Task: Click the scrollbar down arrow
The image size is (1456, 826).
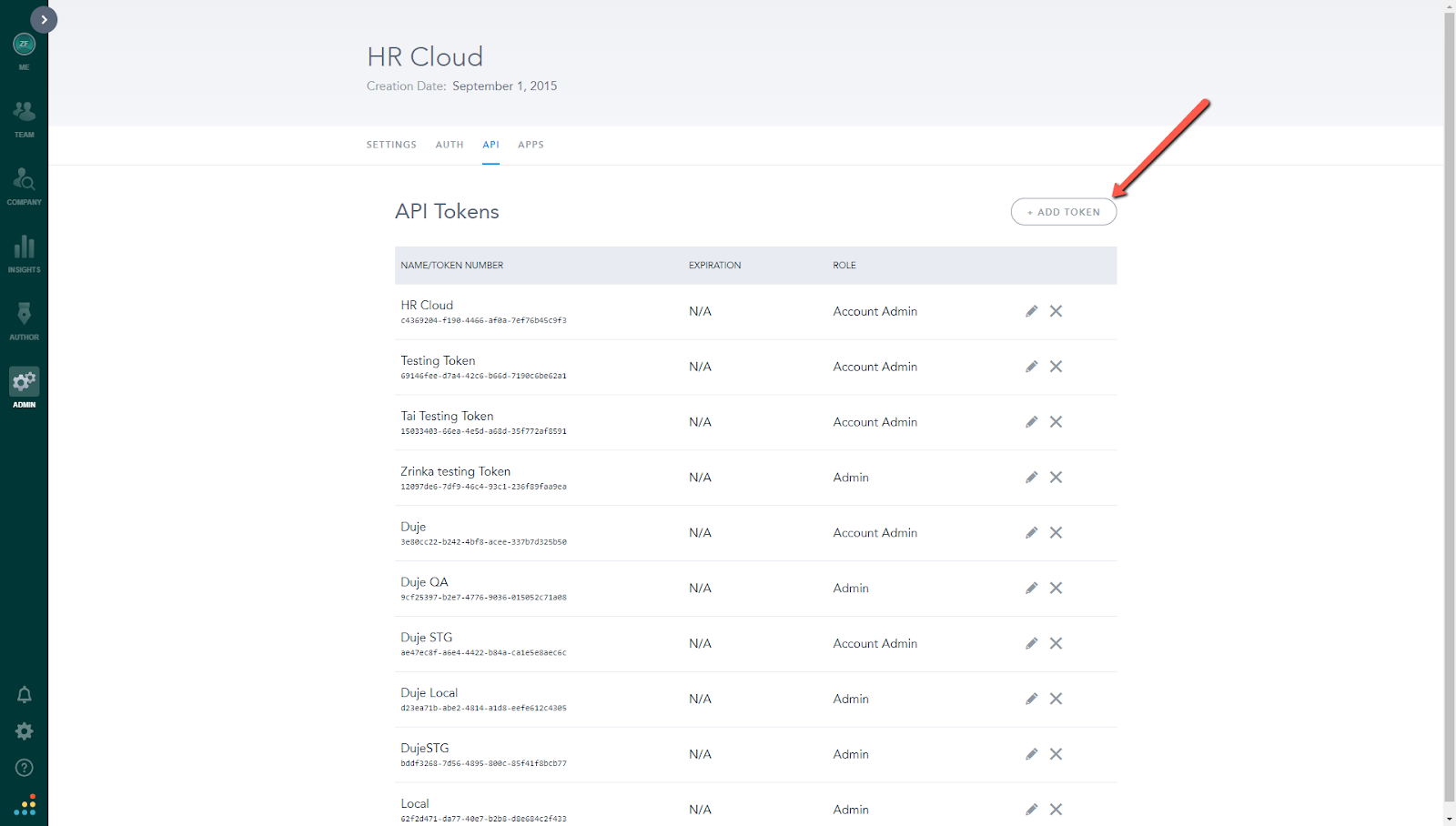Action: (x=1450, y=820)
